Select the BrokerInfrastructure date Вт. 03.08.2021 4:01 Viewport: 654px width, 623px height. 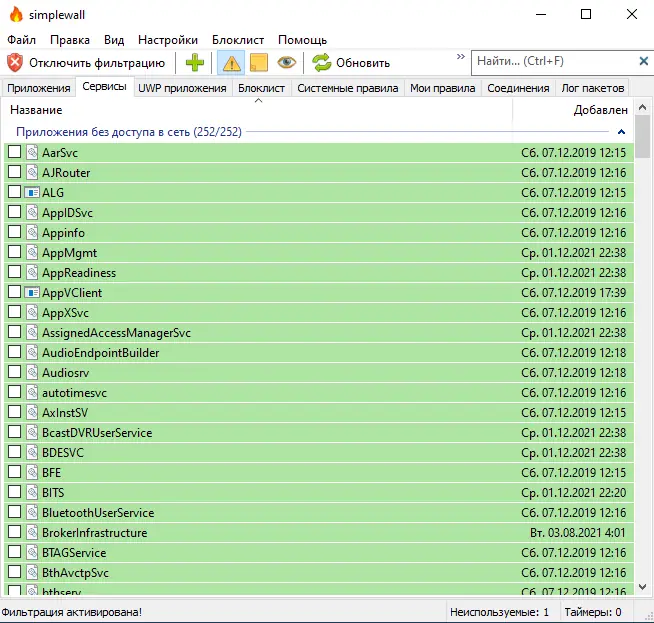click(x=578, y=533)
